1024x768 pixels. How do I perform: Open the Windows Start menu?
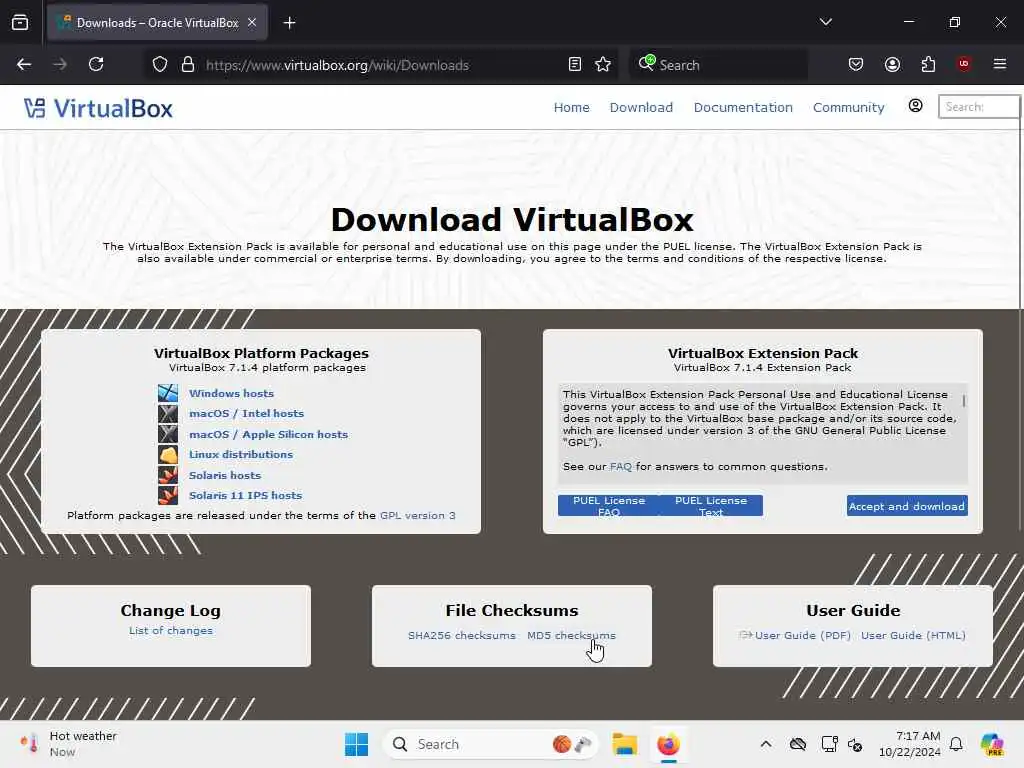pos(357,744)
